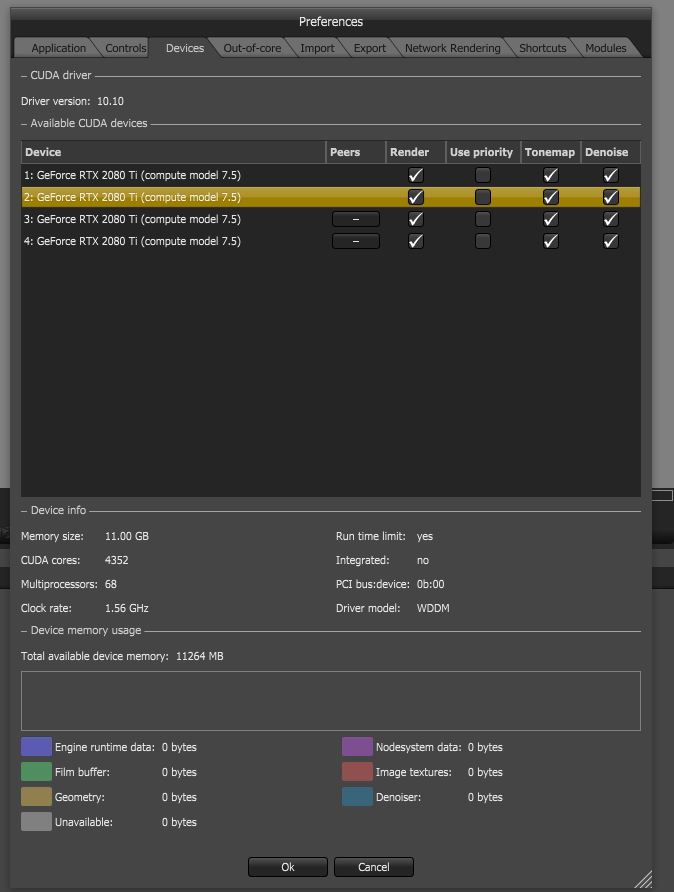Open the Export tab

(x=369, y=48)
